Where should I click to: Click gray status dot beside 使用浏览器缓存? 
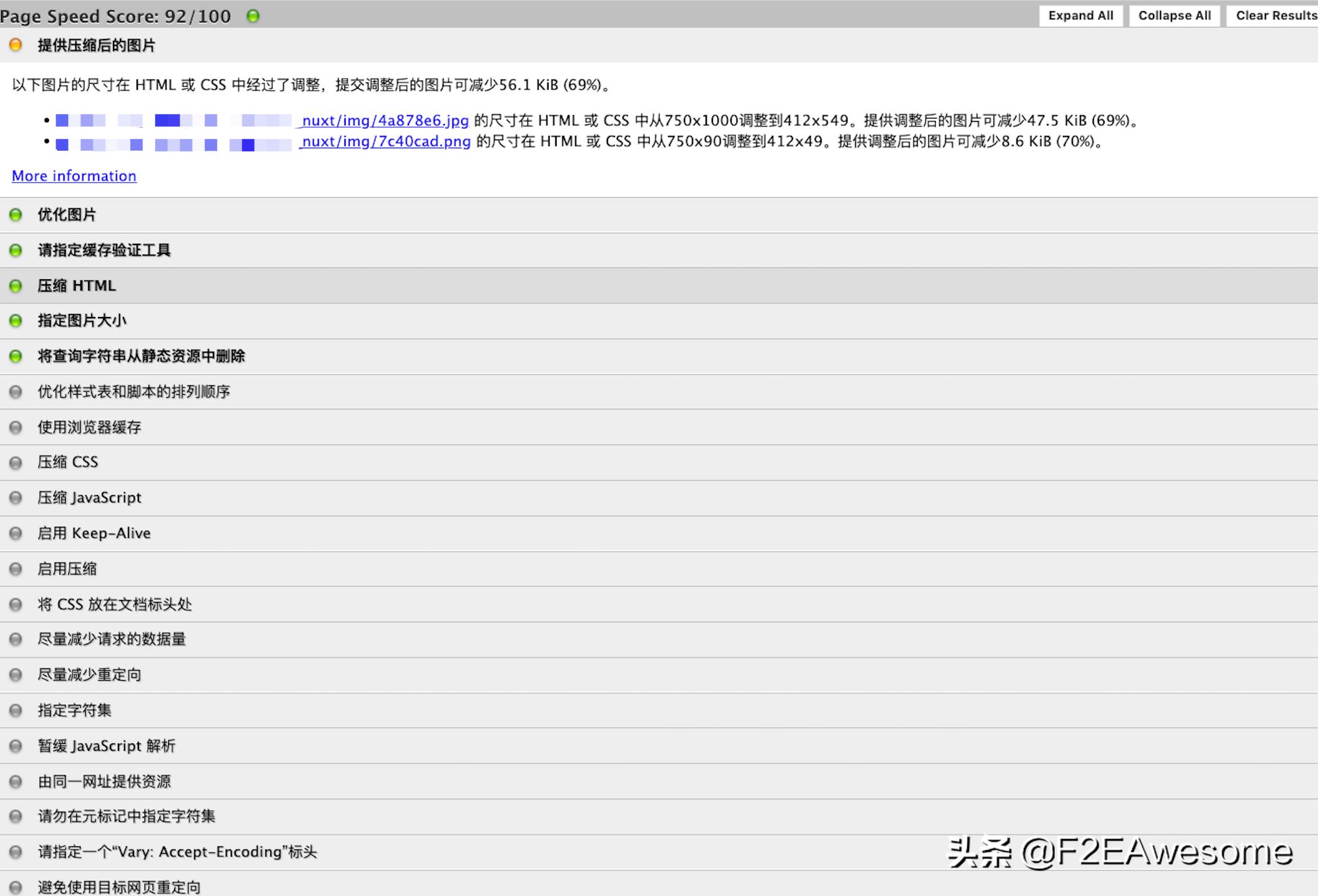(x=16, y=428)
